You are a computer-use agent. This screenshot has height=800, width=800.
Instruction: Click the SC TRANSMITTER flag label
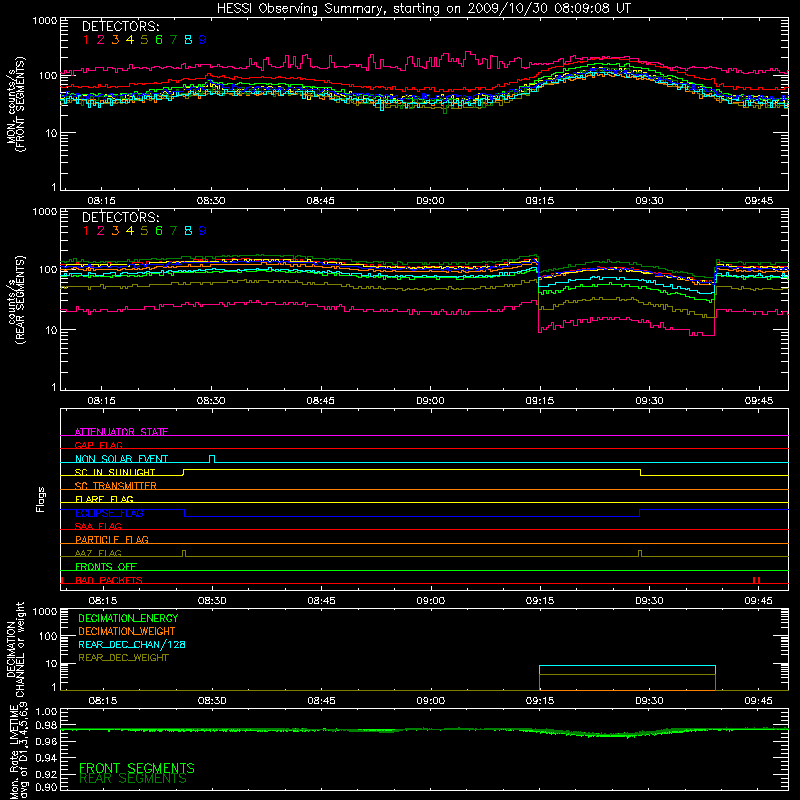pos(116,486)
